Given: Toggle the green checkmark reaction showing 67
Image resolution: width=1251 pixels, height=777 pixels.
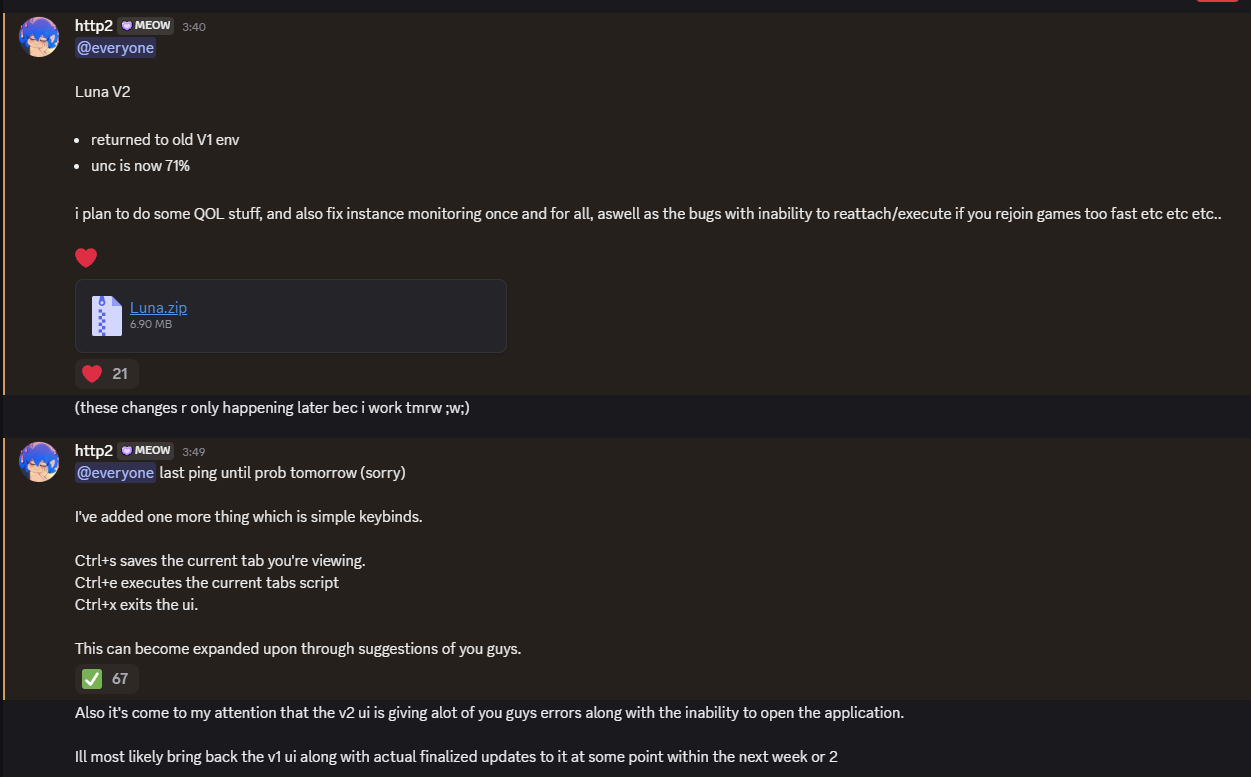Looking at the screenshot, I should point(106,679).
